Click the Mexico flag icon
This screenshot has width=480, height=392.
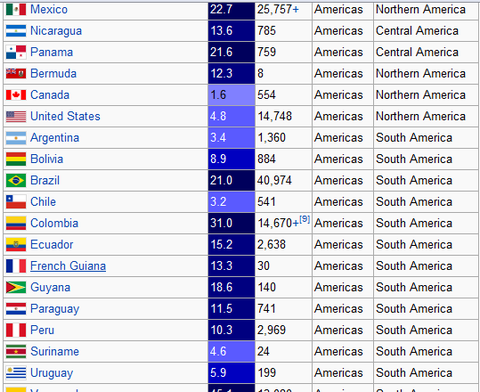click(x=16, y=9)
